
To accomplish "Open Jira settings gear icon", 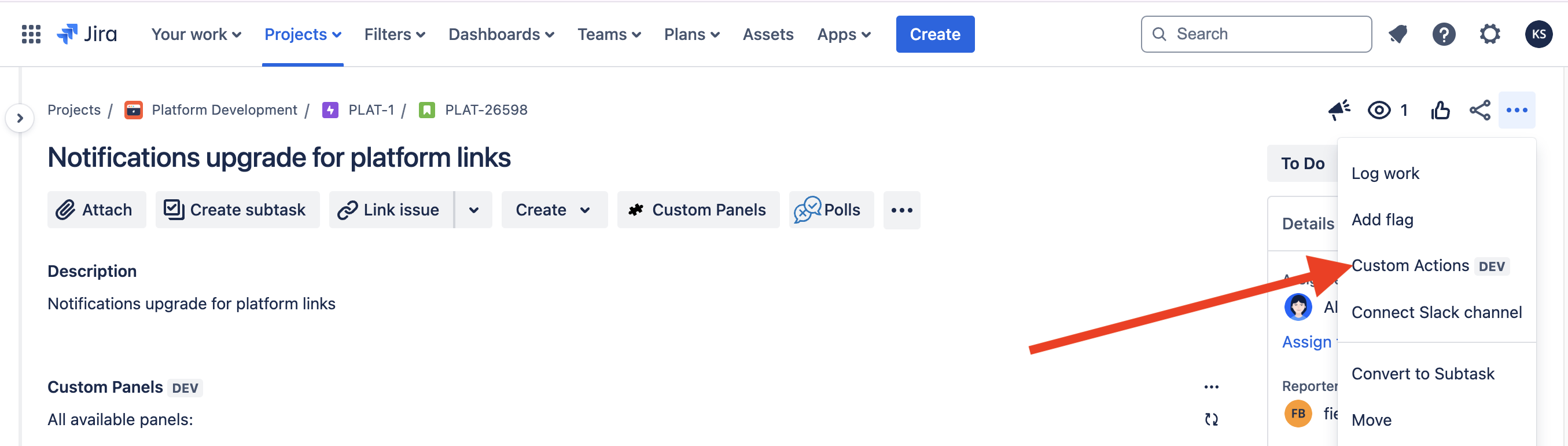I will coord(1489,34).
